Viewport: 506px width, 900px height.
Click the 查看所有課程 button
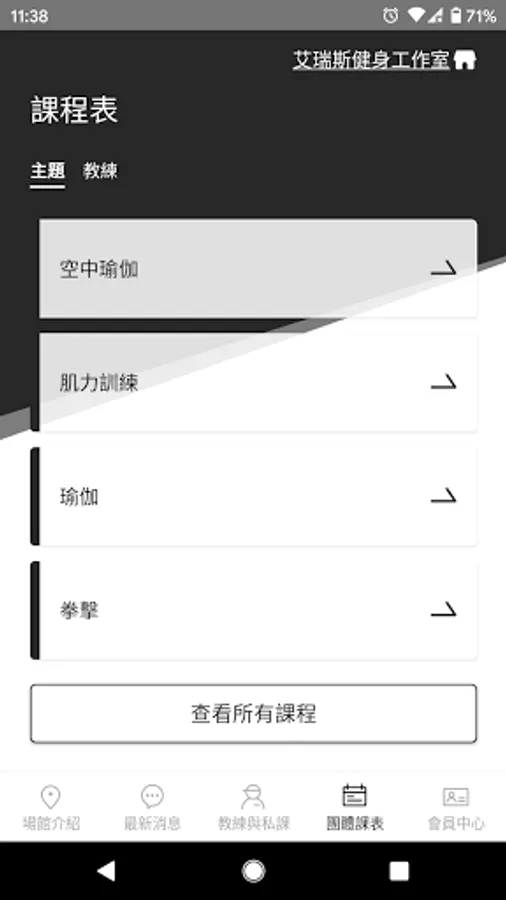coord(253,713)
